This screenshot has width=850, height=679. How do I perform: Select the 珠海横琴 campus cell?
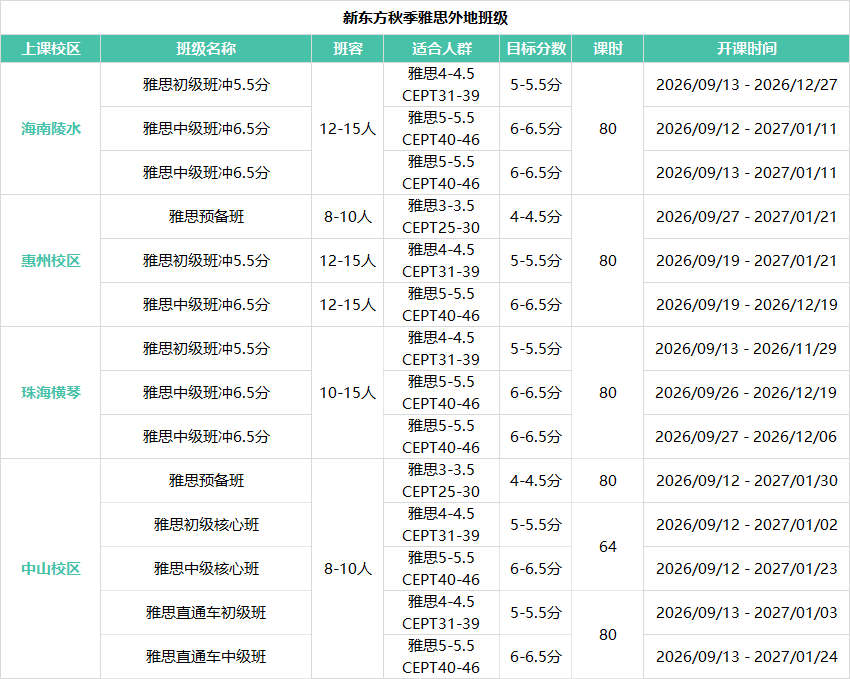tap(50, 392)
